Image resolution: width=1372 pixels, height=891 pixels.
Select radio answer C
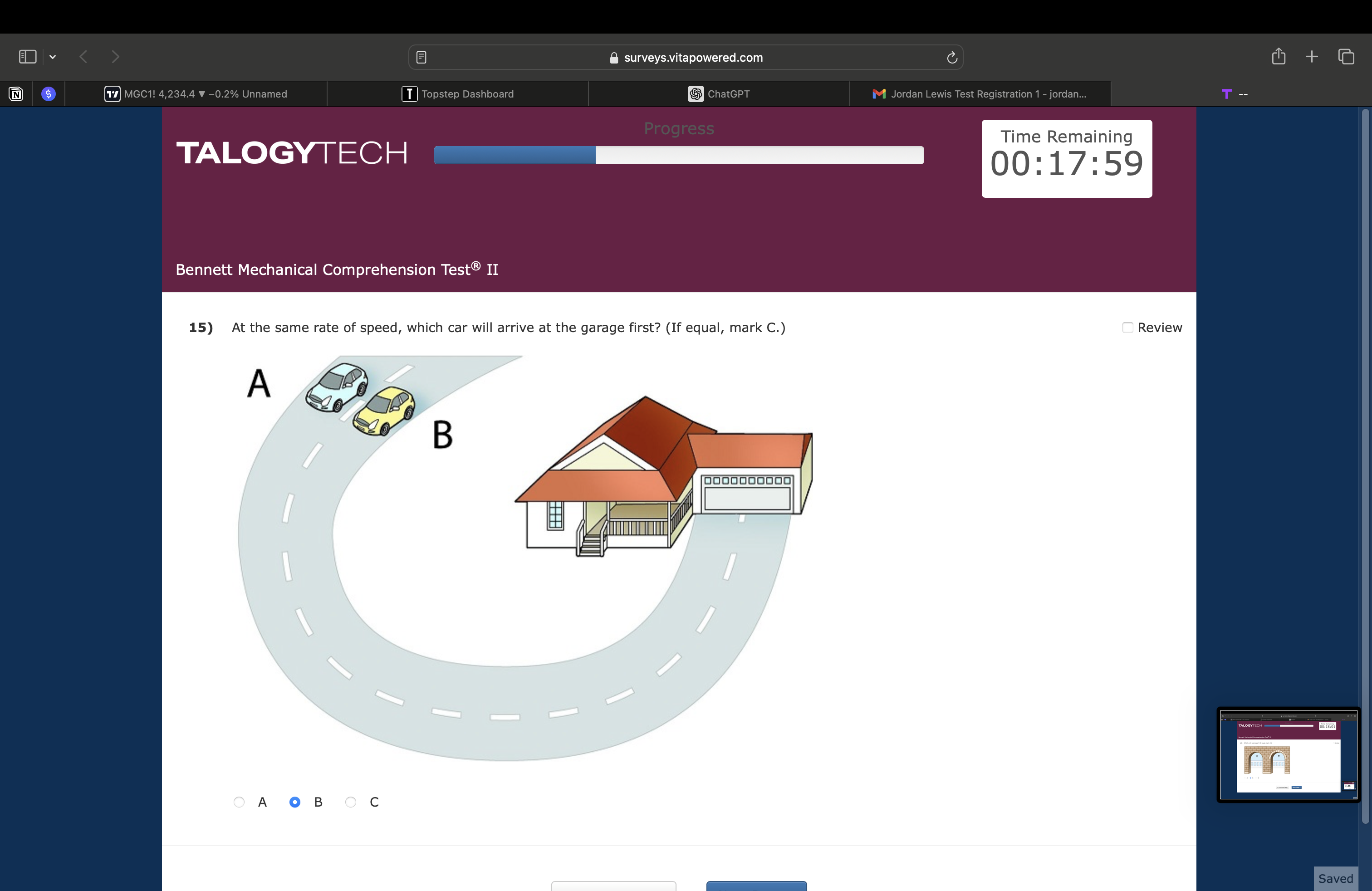pos(351,802)
